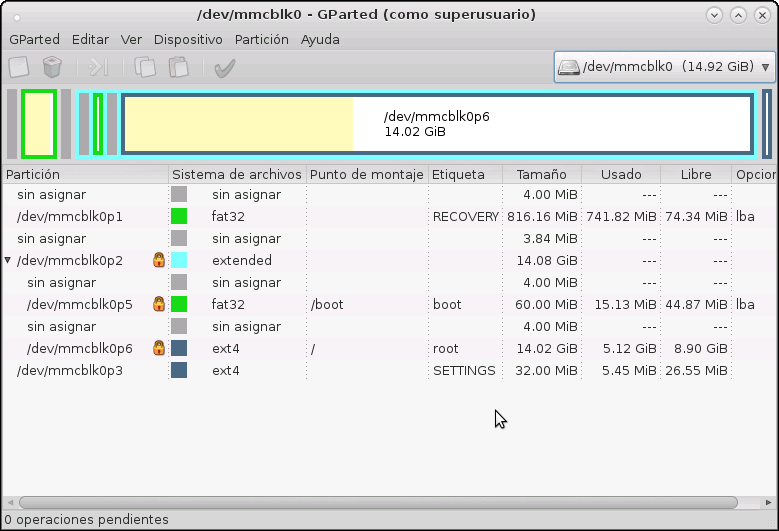779x531 pixels.
Task: Click the Paste partition toolbar icon
Action: coord(178,67)
